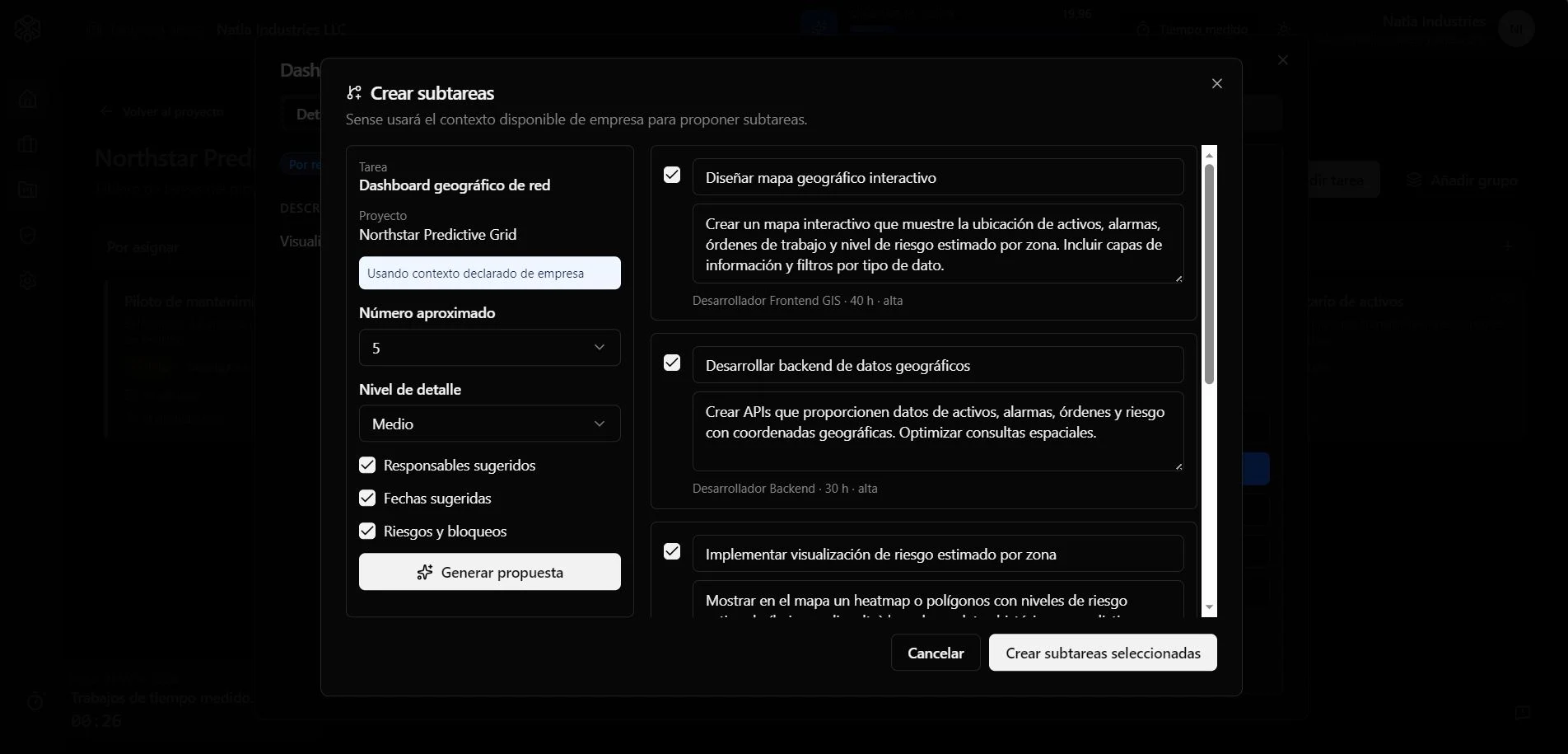Viewport: 1568px width, 754px height.
Task: Click the 'Dashboard geográfico de red' task name
Action: [x=455, y=185]
